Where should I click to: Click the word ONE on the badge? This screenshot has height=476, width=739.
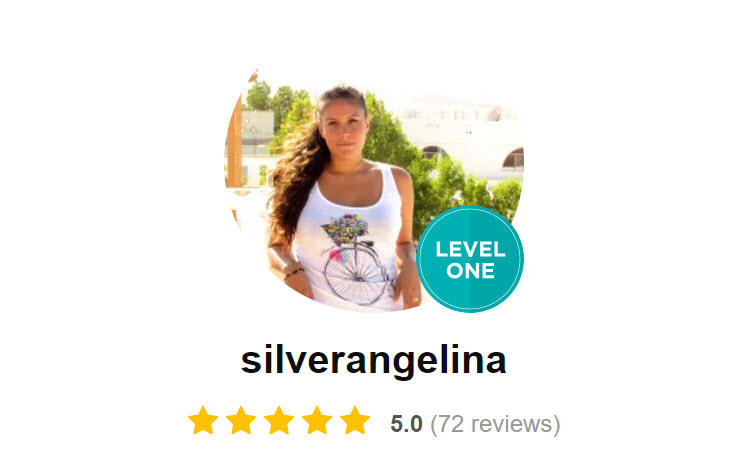point(470,271)
